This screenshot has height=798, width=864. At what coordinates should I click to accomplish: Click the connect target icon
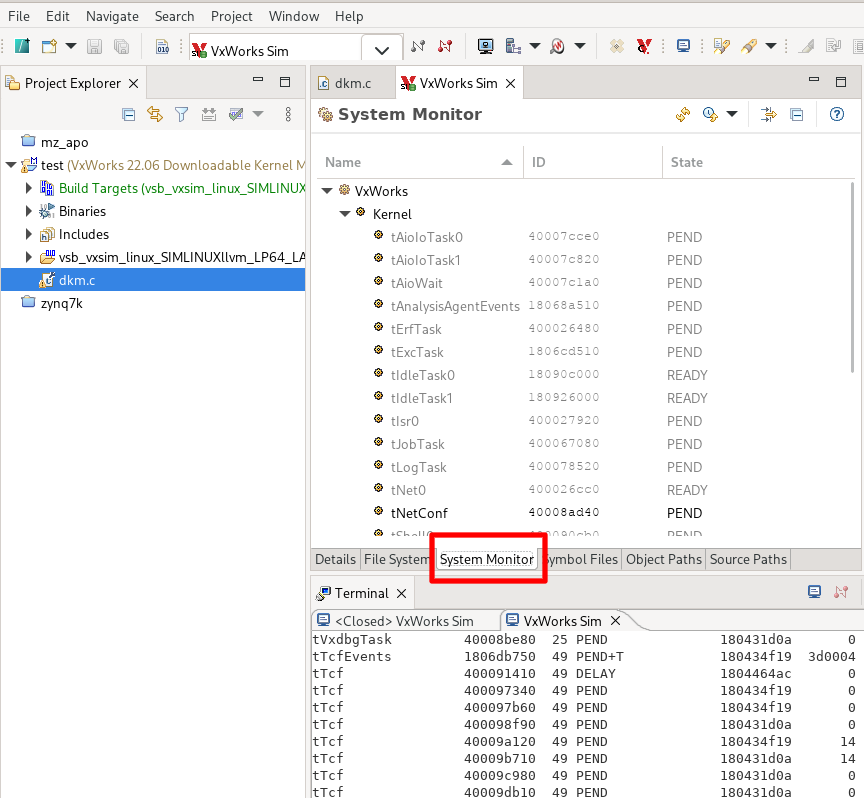pyautogui.click(x=418, y=46)
